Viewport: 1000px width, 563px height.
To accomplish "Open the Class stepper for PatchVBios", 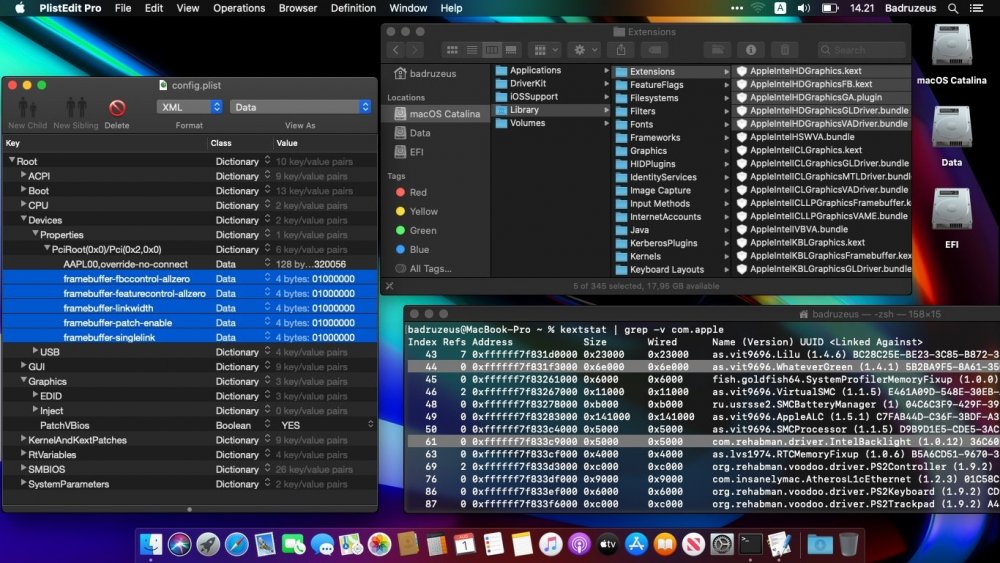I will click(267, 425).
